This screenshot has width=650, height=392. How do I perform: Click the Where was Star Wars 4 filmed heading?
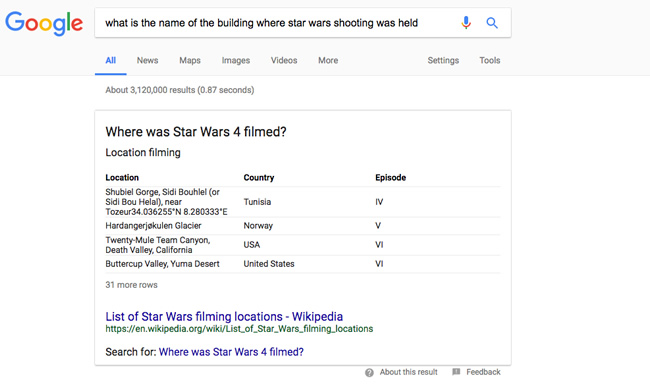tap(196, 132)
